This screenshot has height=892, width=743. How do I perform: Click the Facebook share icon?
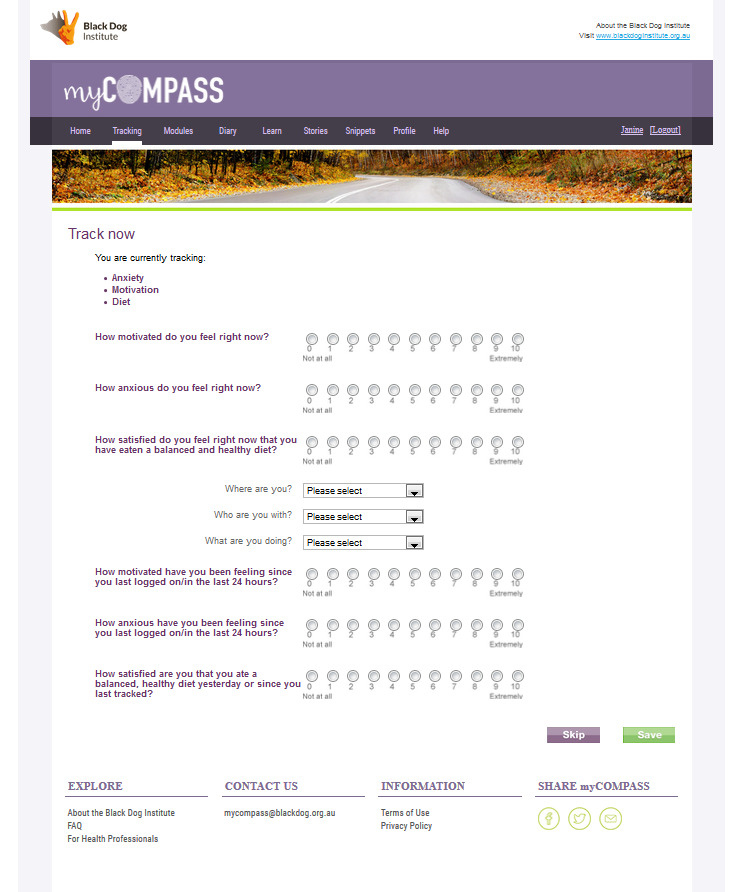coord(548,819)
